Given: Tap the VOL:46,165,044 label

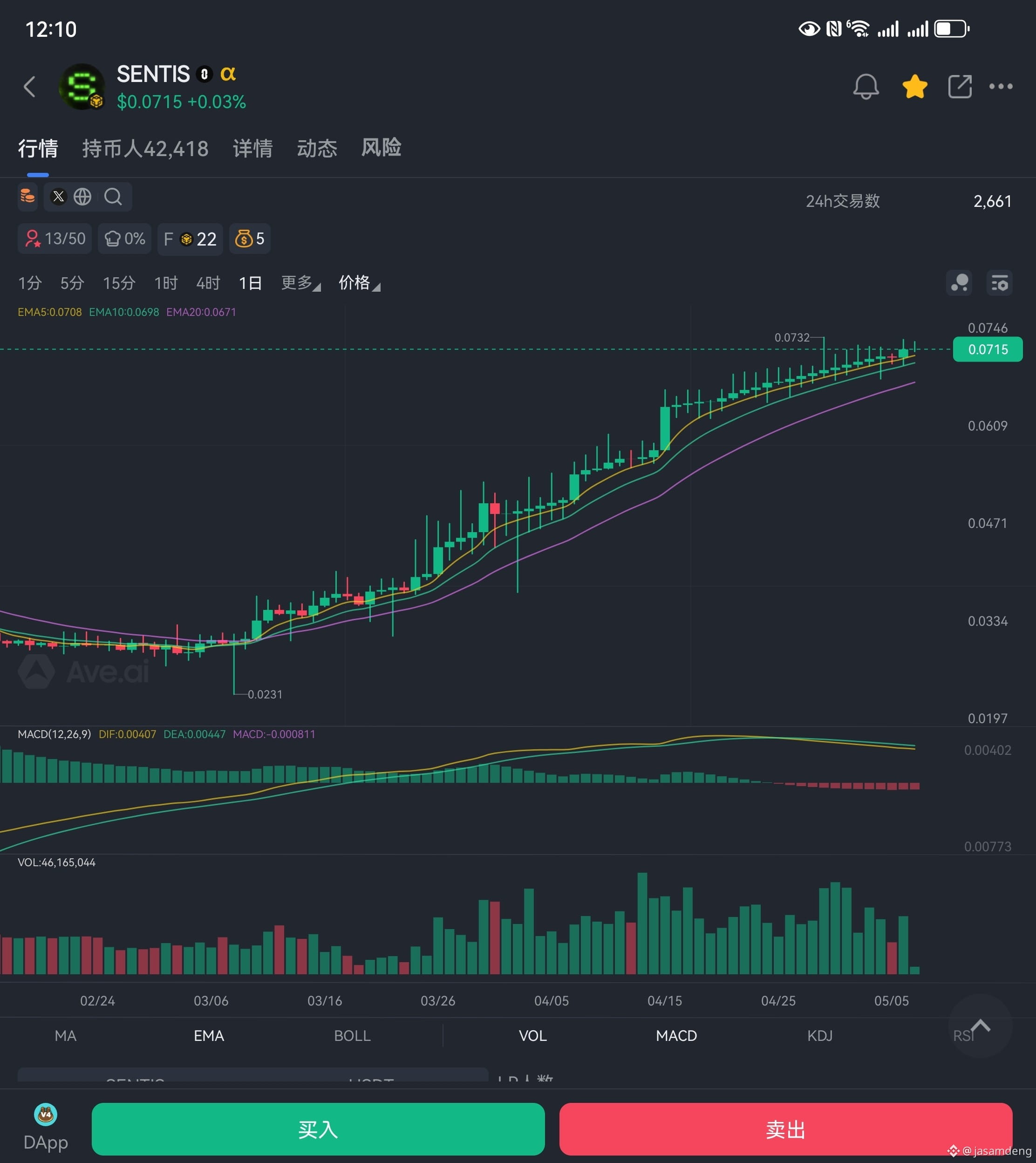Looking at the screenshot, I should 56,862.
